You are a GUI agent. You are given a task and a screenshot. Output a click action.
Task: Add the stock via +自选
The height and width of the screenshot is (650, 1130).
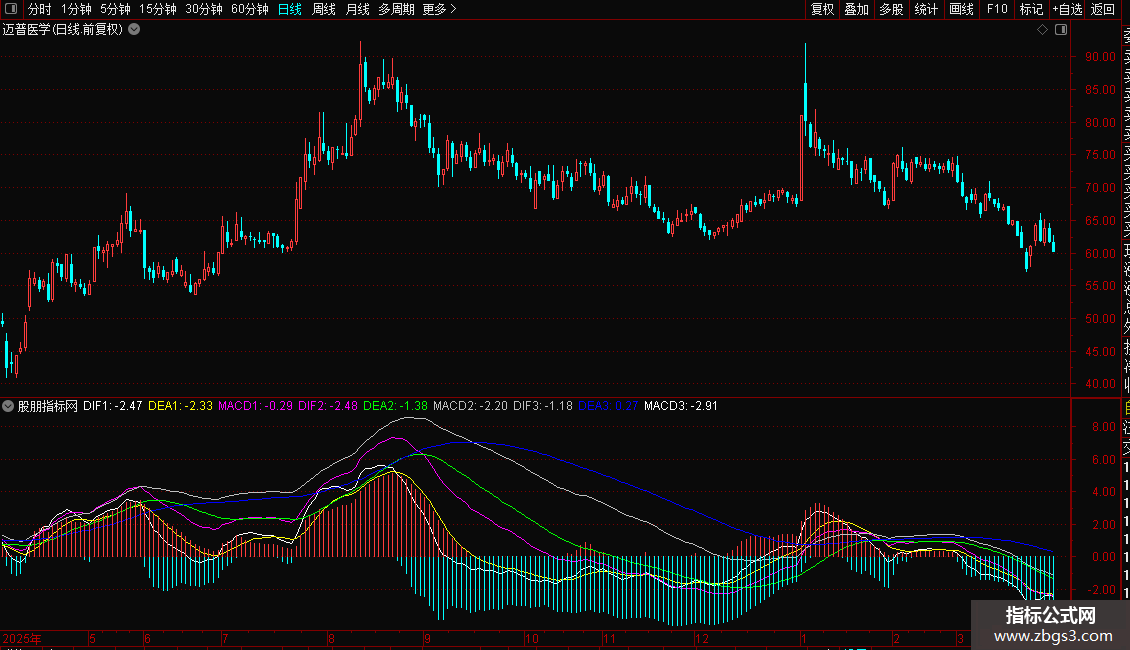1067,10
